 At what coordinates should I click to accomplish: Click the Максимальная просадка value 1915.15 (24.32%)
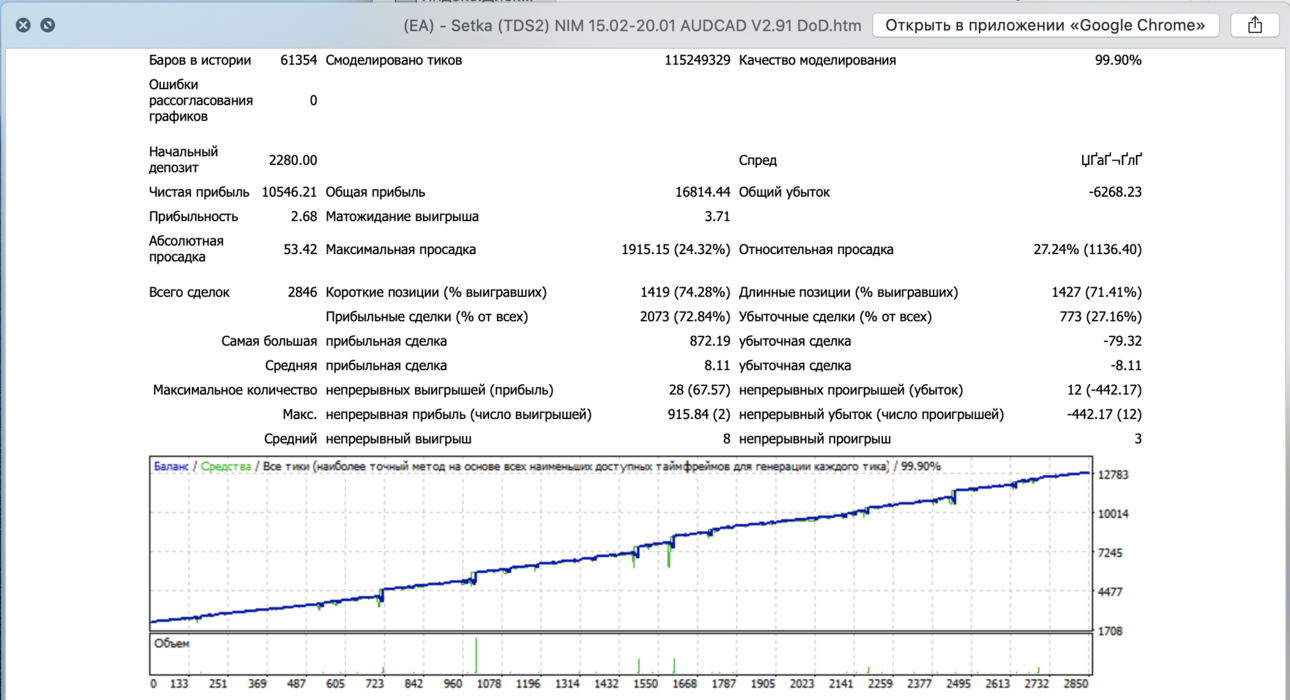(x=676, y=250)
